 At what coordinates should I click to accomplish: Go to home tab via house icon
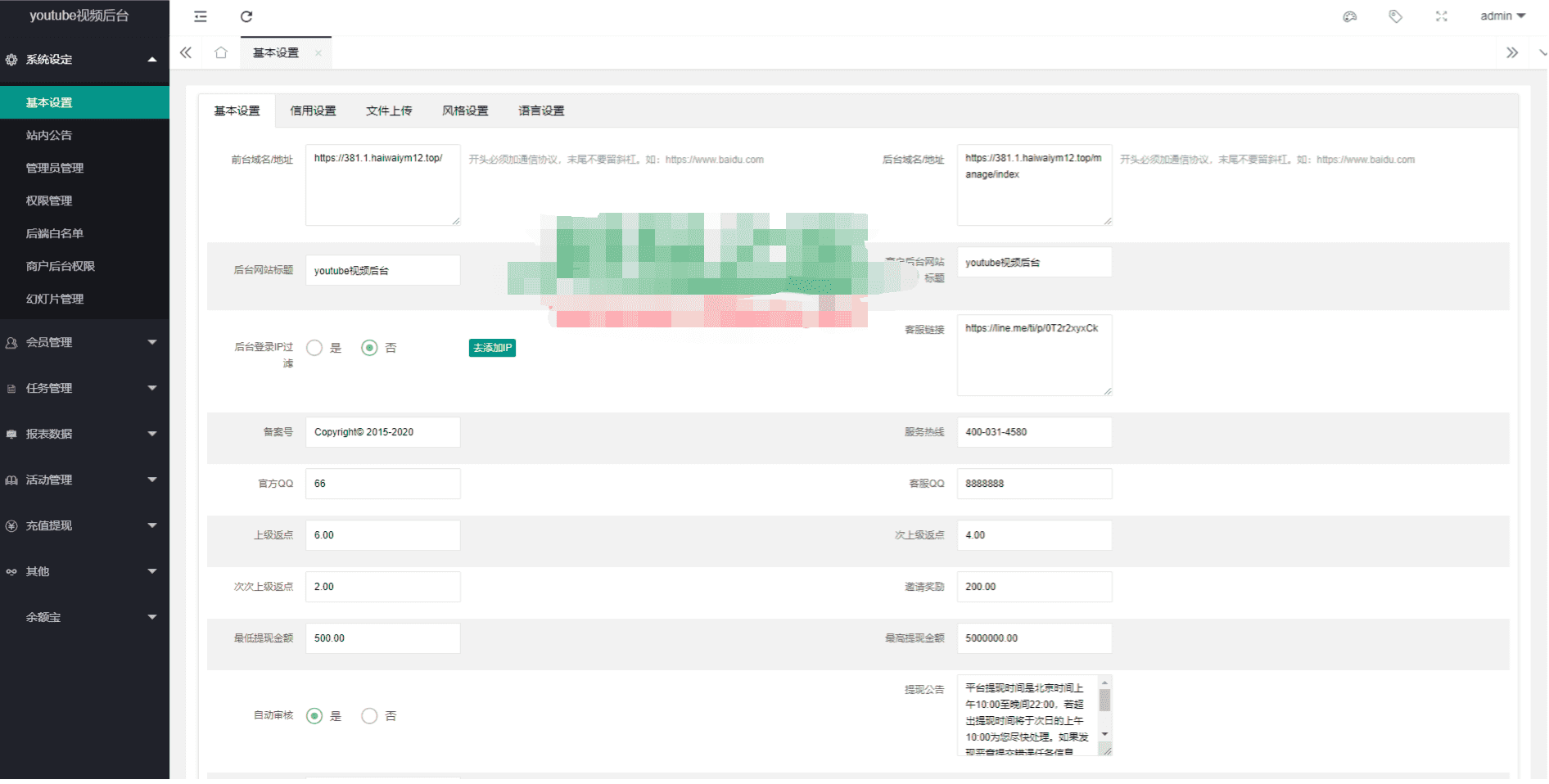[221, 53]
